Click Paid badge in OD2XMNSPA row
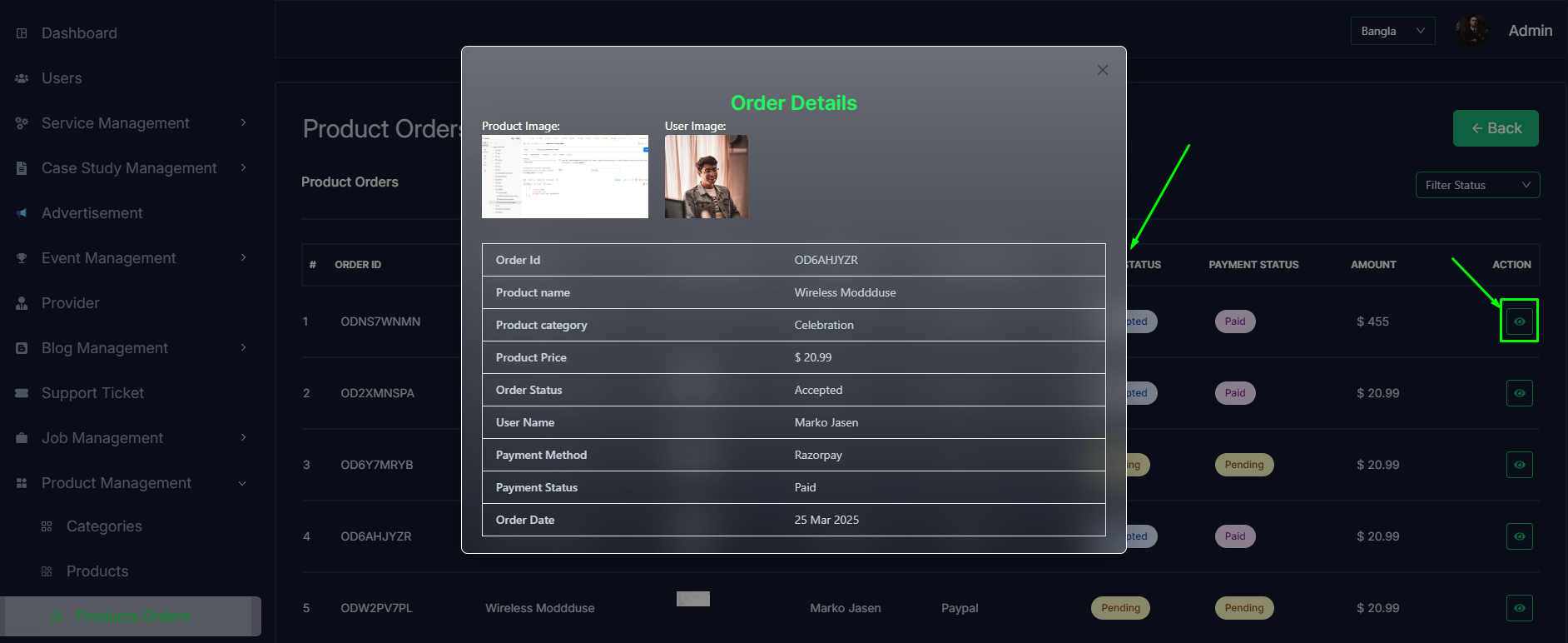Screen dimensions: 1568x643 tap(1235, 393)
